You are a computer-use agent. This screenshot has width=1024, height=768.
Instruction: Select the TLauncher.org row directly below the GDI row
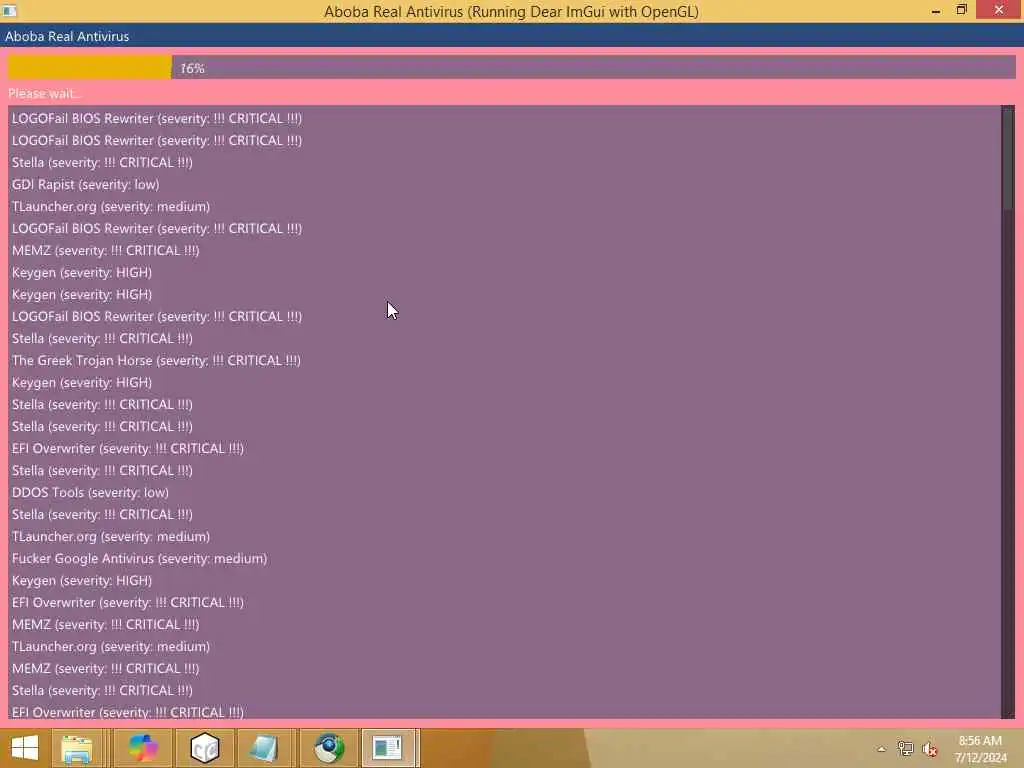pyautogui.click(x=111, y=206)
